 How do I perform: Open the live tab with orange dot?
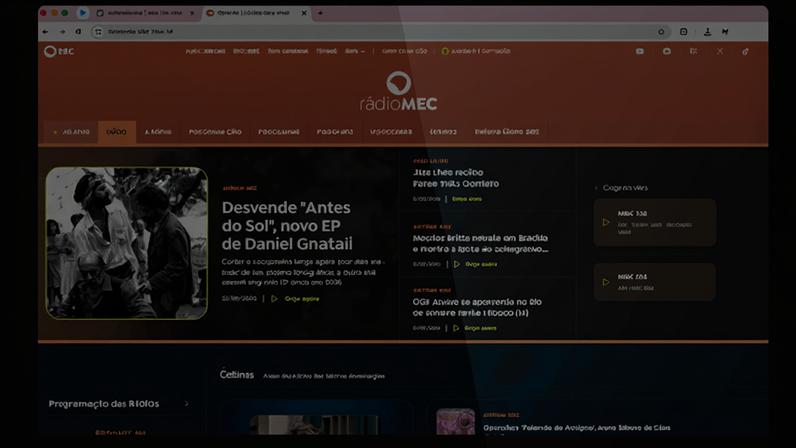[71, 132]
